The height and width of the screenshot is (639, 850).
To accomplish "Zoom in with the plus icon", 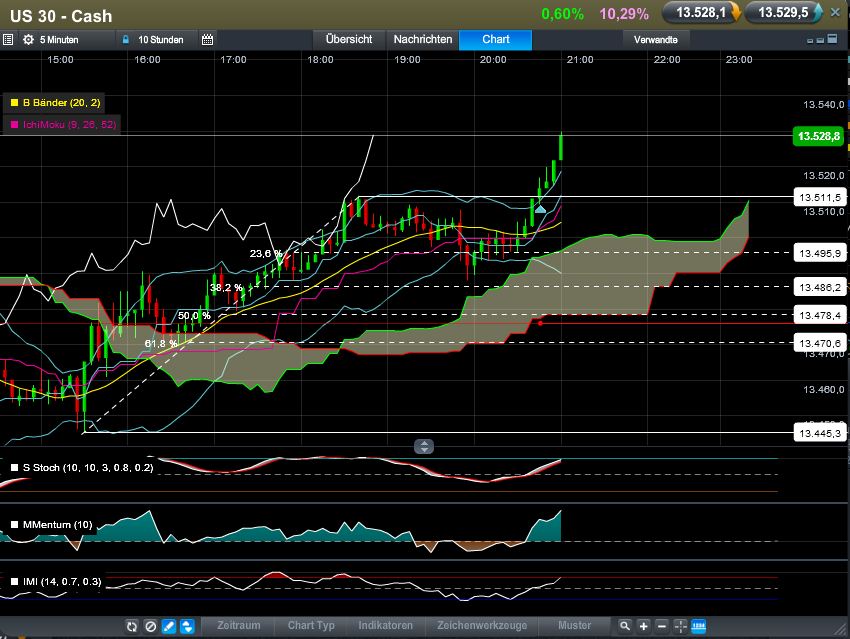I will tap(643, 626).
